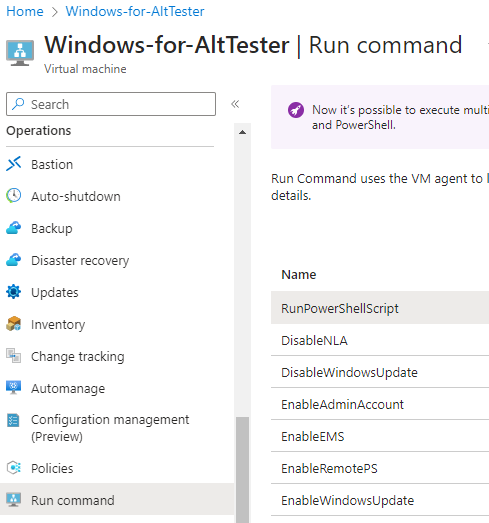Click the Change tracking icon
The image size is (489, 523).
[14, 356]
